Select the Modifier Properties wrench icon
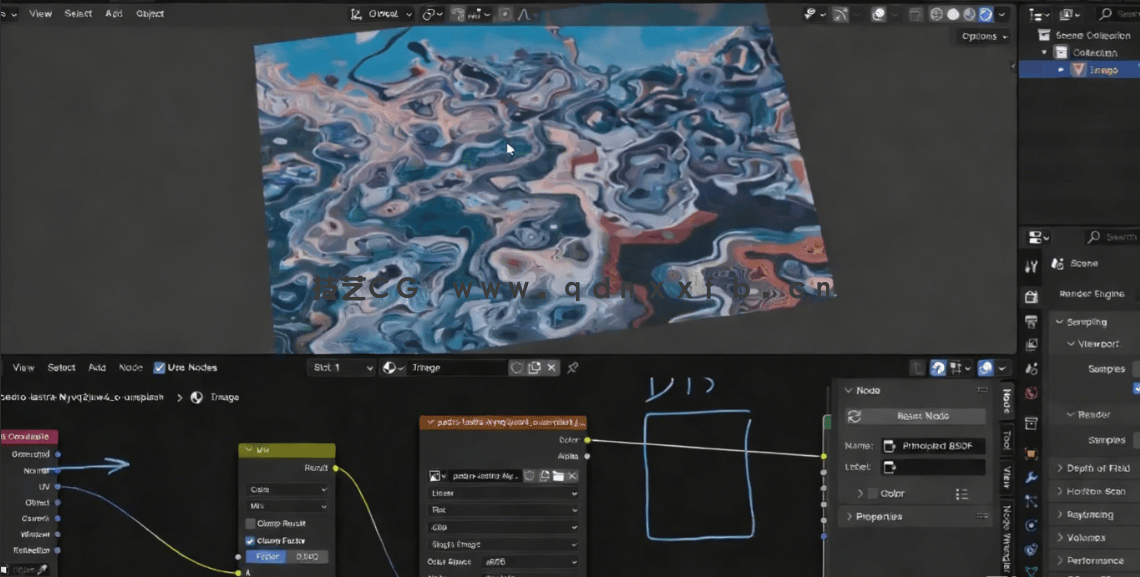 (x=1032, y=479)
